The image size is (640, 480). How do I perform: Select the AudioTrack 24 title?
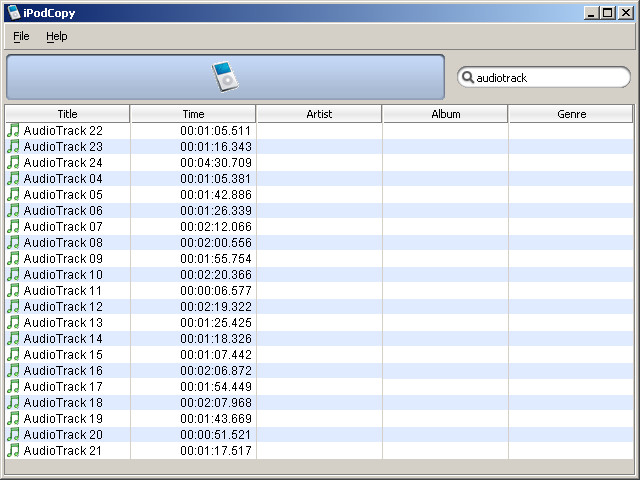(x=63, y=162)
